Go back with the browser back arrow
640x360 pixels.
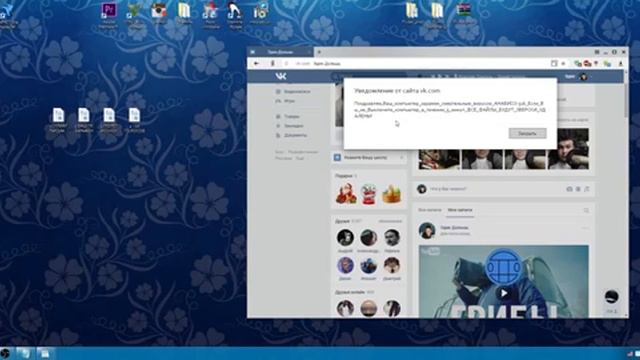[256, 64]
